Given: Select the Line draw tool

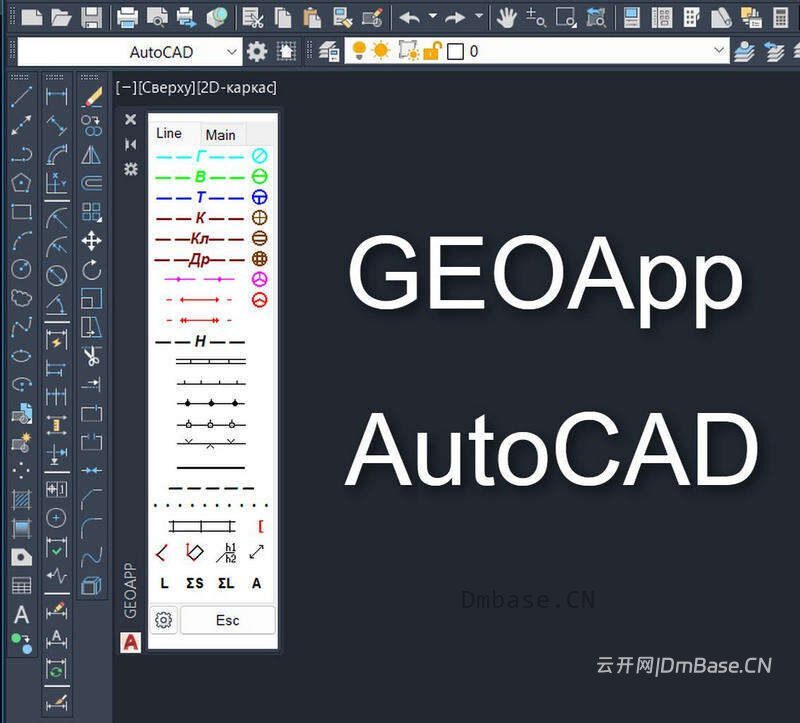Looking at the screenshot, I should [21, 96].
